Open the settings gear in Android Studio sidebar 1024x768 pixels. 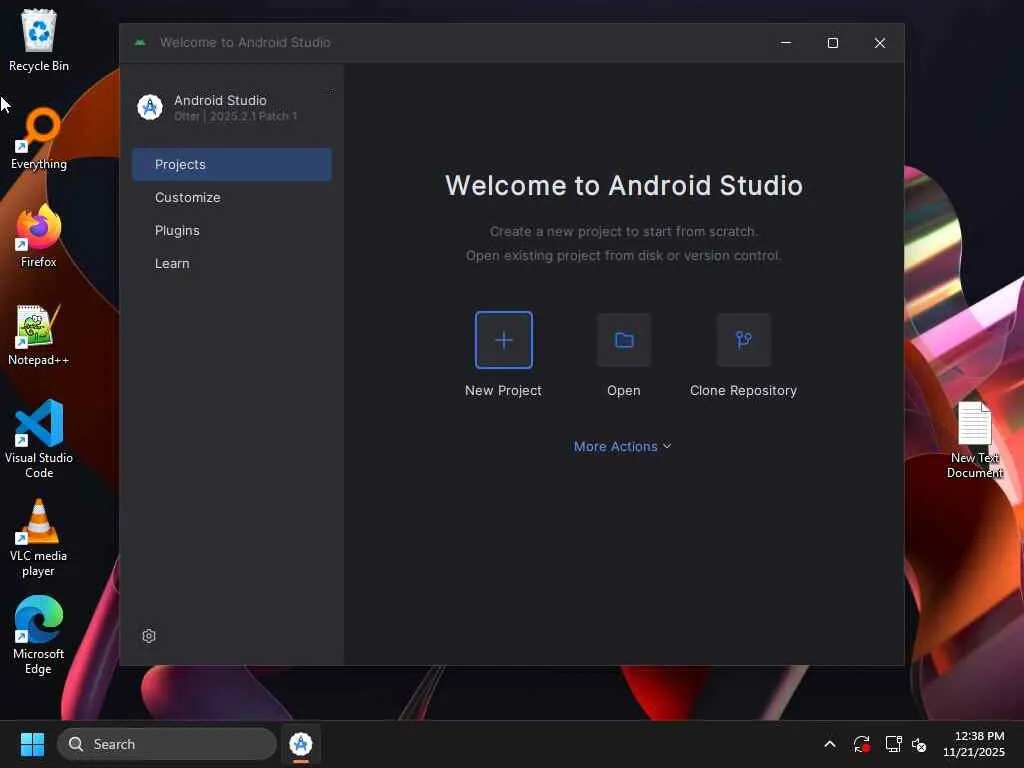pos(149,636)
